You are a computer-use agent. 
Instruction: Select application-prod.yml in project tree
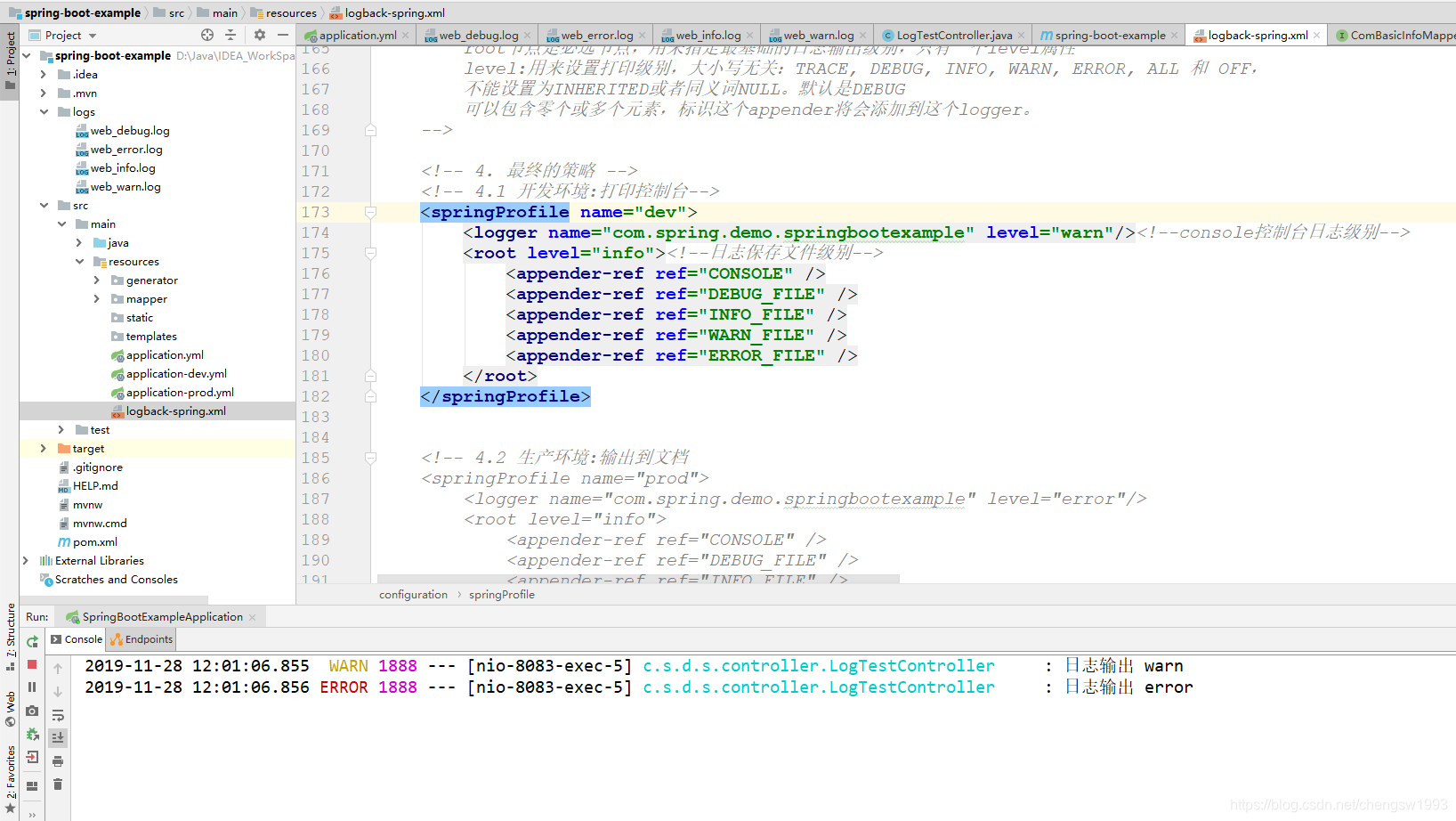pos(180,393)
